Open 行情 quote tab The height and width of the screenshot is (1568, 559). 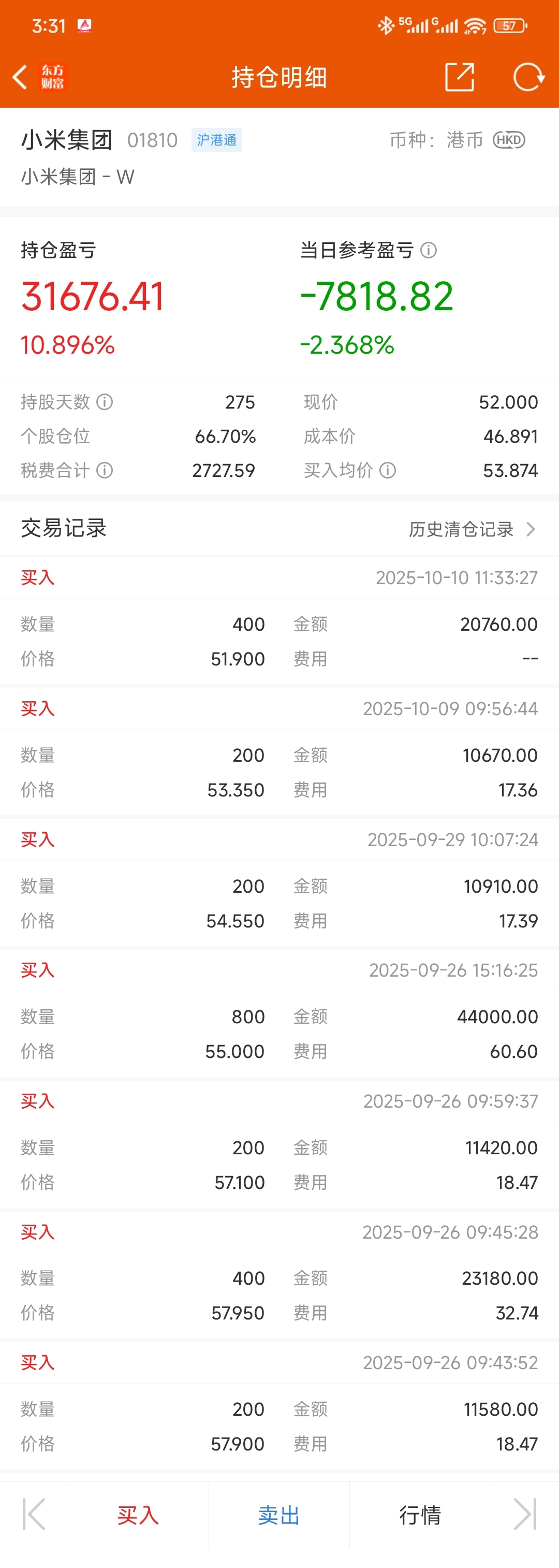pyautogui.click(x=420, y=1515)
